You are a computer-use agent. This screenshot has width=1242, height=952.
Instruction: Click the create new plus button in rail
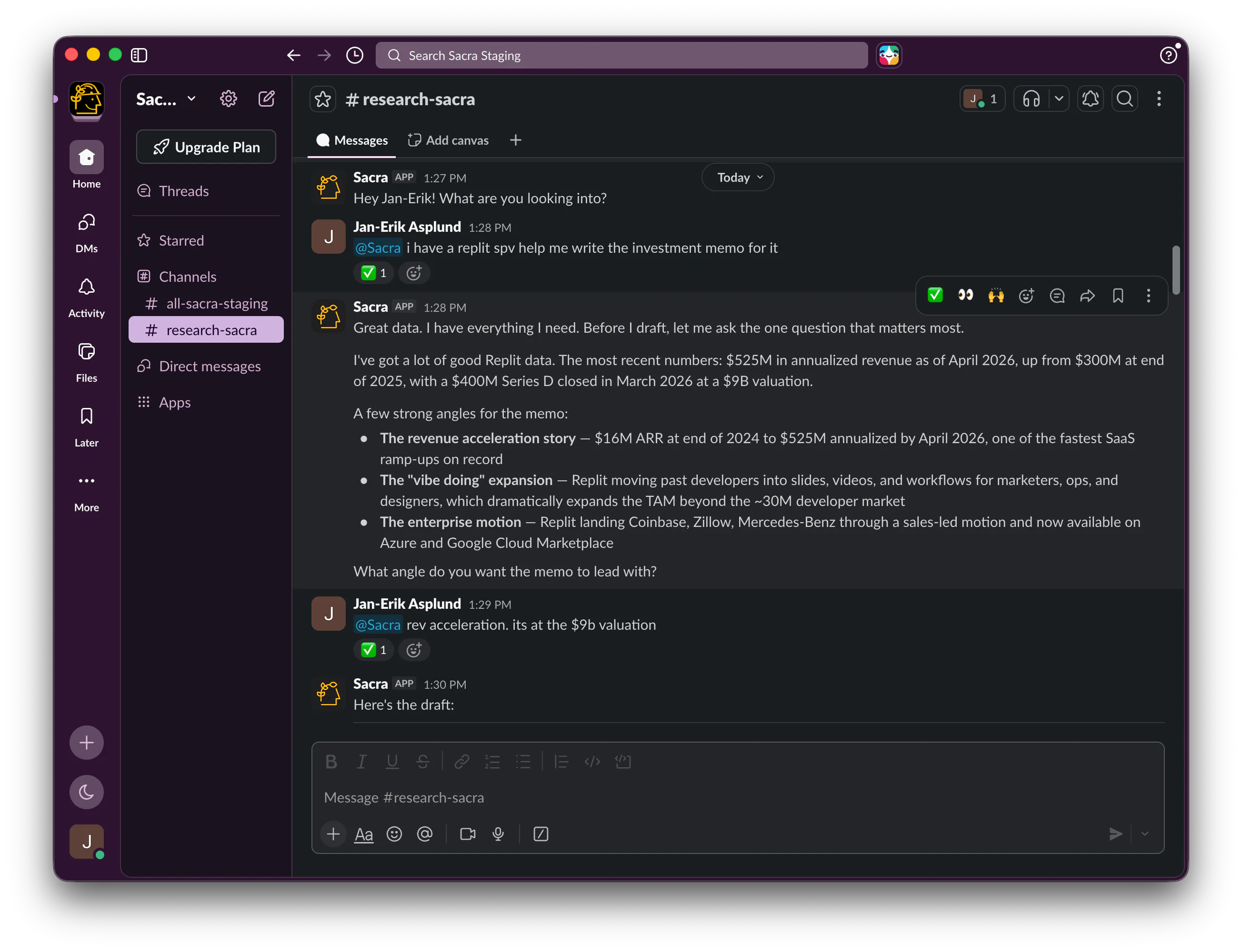pos(87,743)
